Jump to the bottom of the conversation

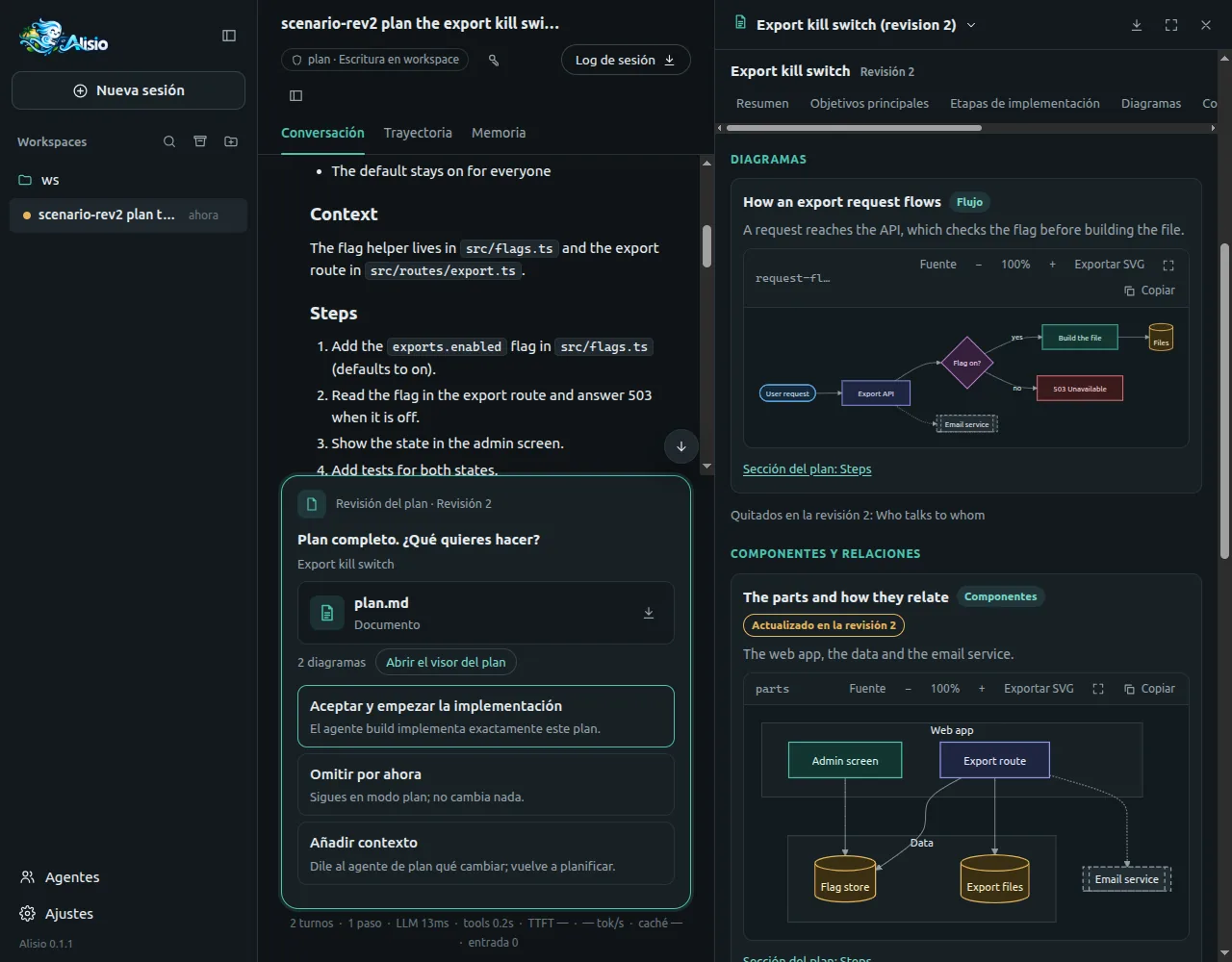coord(681,446)
